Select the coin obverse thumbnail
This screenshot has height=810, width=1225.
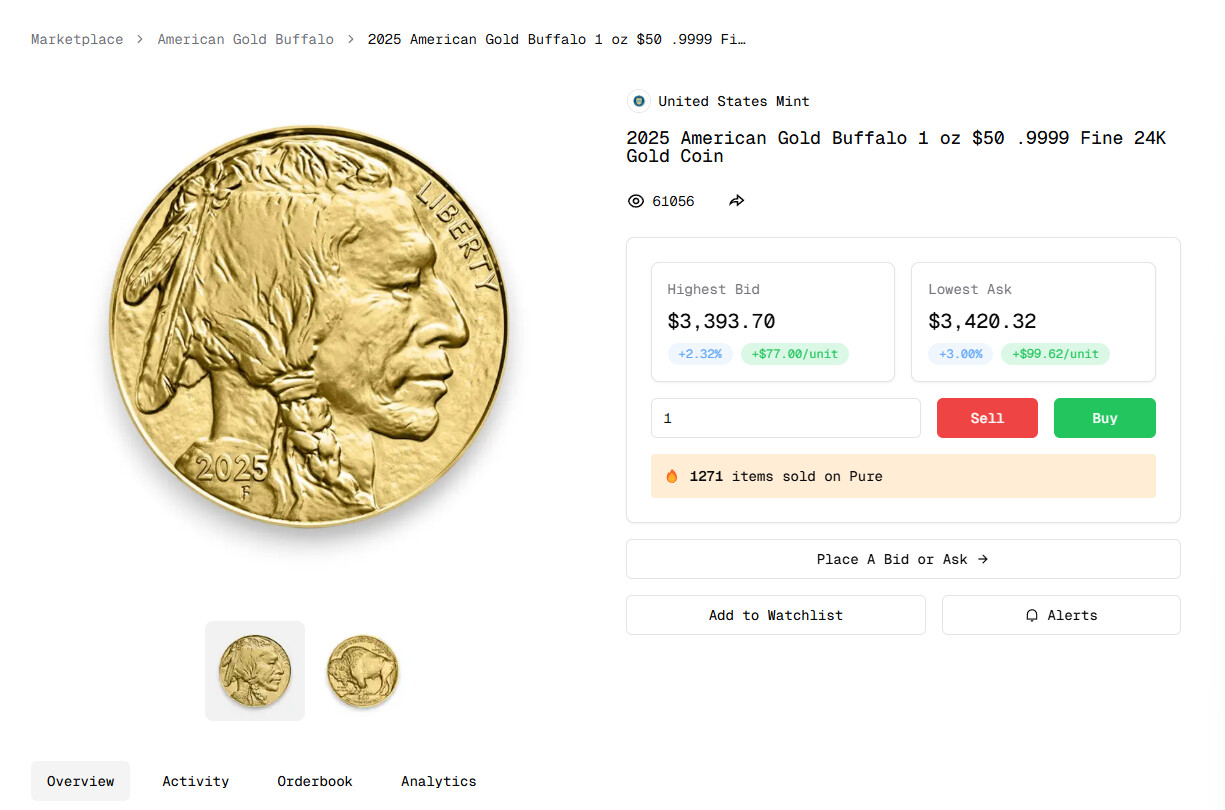click(x=255, y=670)
